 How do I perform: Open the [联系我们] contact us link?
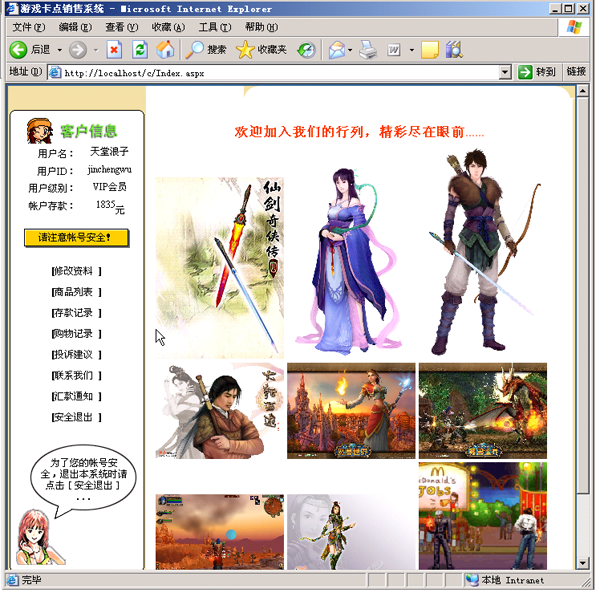76,376
